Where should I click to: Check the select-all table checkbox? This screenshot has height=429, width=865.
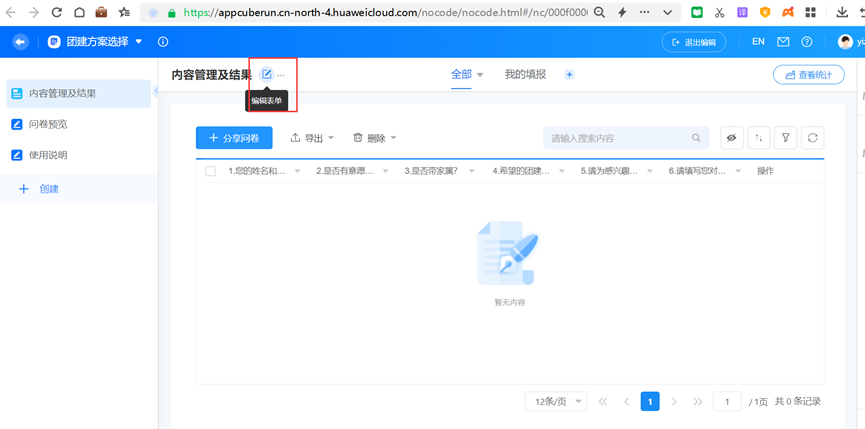[x=210, y=171]
